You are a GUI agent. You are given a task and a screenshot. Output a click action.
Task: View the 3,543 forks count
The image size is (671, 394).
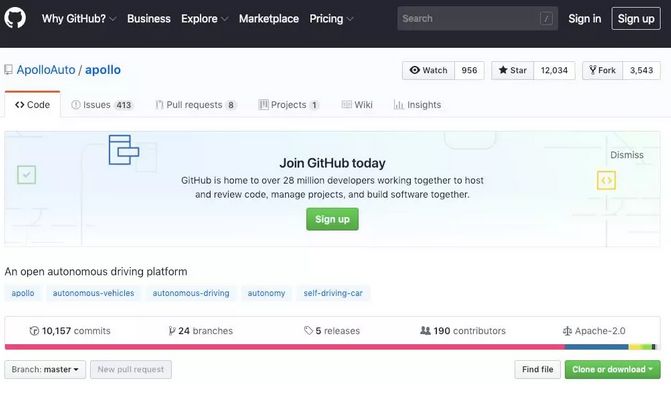[x=641, y=70]
